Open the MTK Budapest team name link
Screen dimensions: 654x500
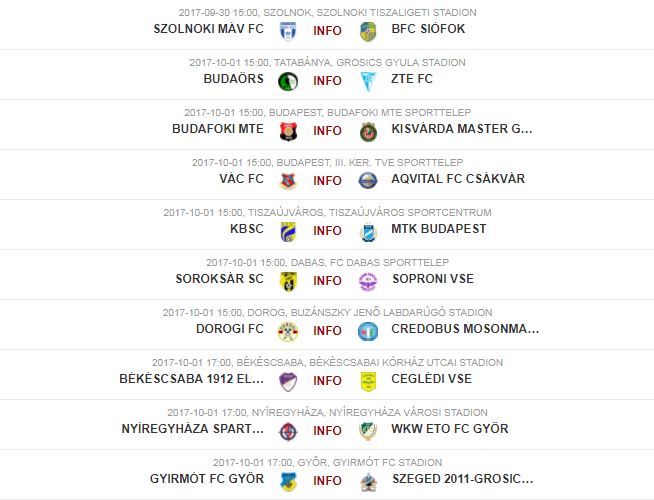click(x=439, y=229)
